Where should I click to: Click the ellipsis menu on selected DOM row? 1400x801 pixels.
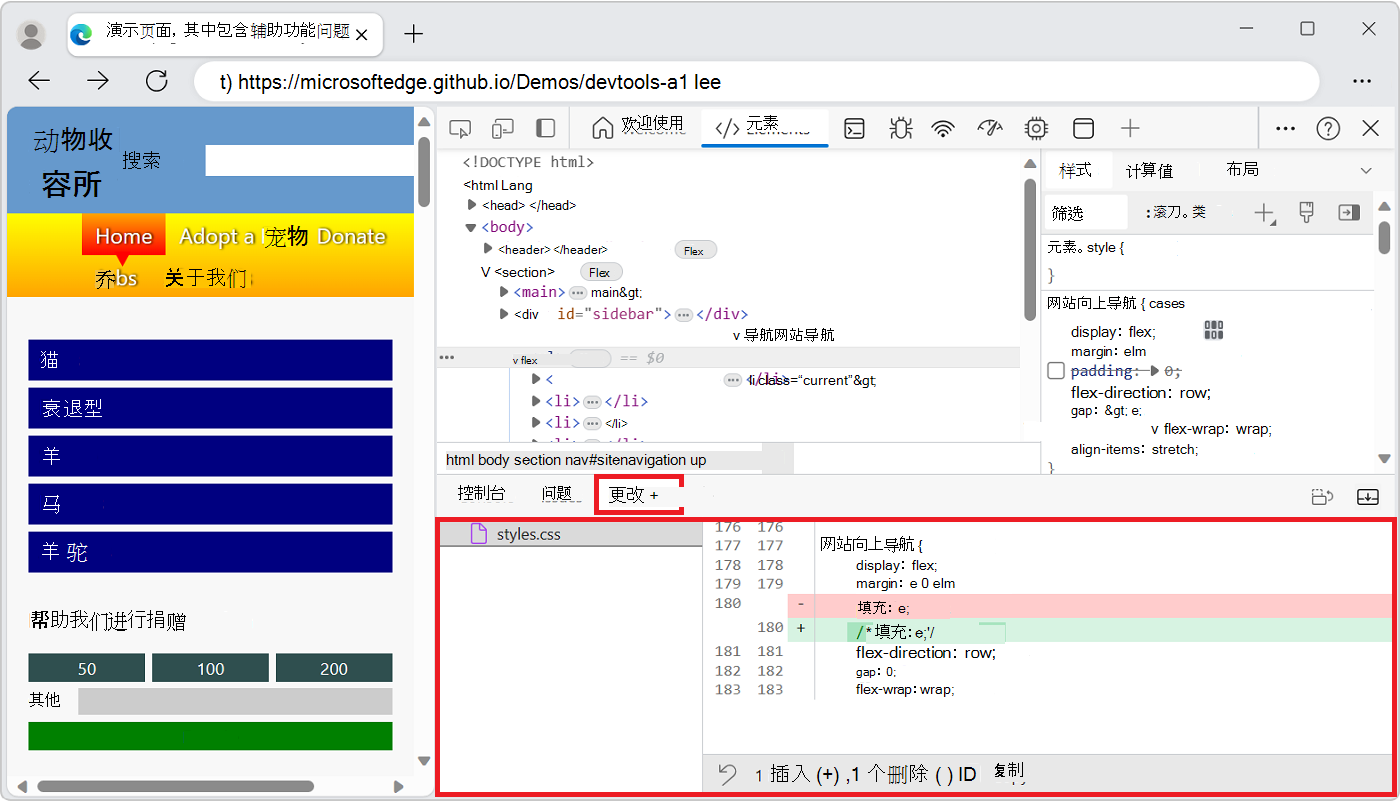(x=447, y=357)
